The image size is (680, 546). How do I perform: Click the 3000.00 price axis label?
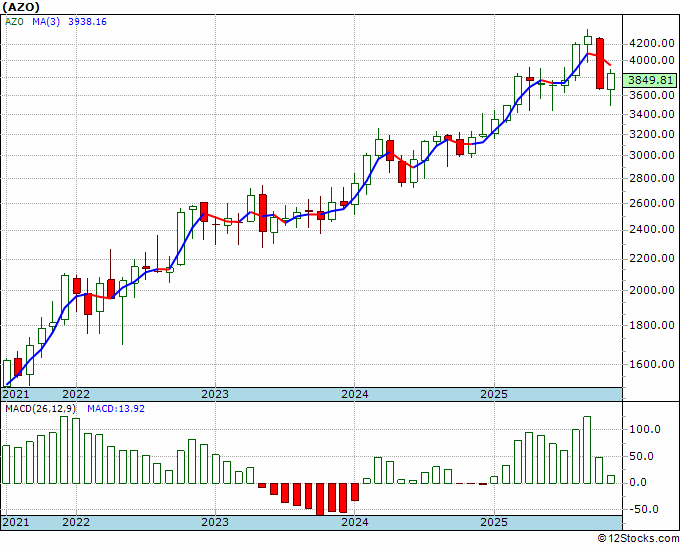coord(651,155)
